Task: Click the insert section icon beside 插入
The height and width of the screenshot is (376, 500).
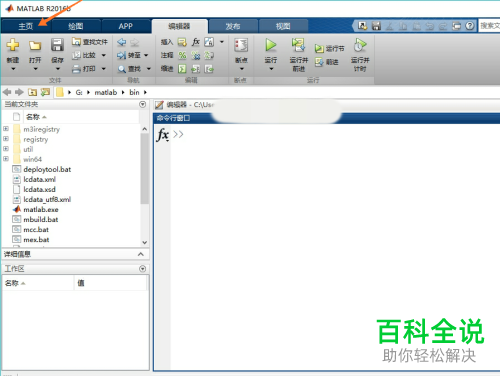Action: pyautogui.click(x=182, y=42)
